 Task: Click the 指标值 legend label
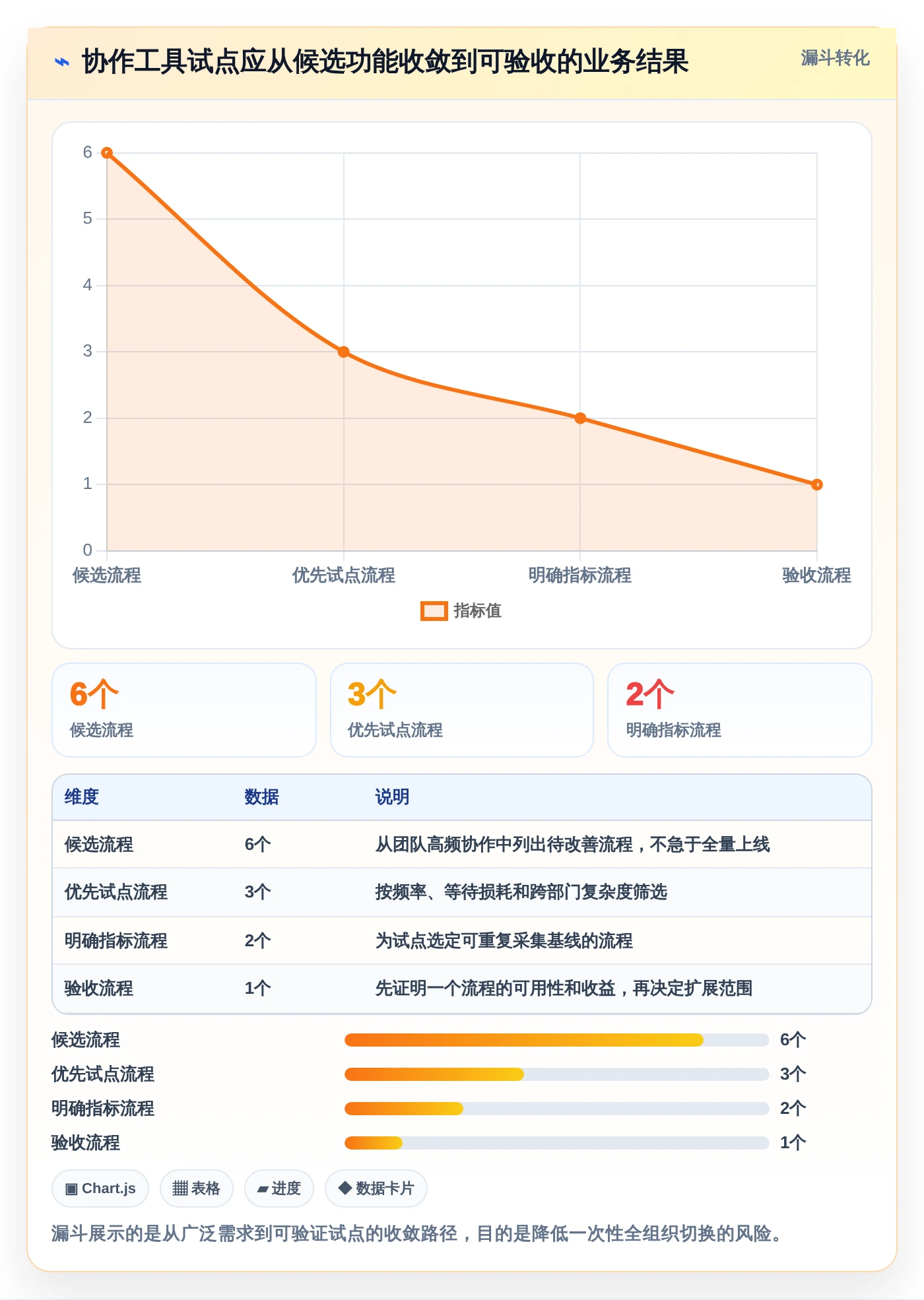coord(477,611)
